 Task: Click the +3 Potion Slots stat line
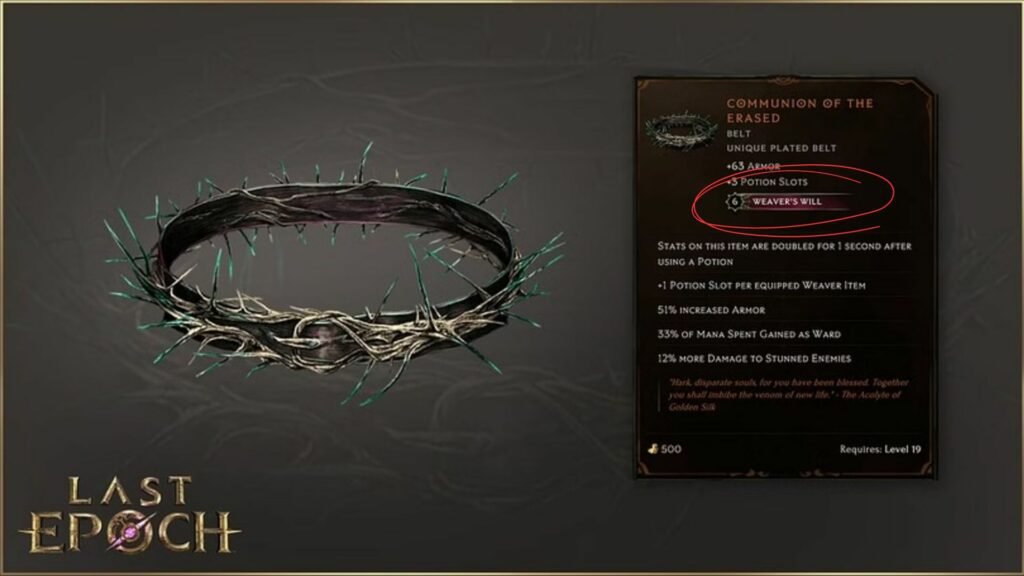click(x=767, y=182)
